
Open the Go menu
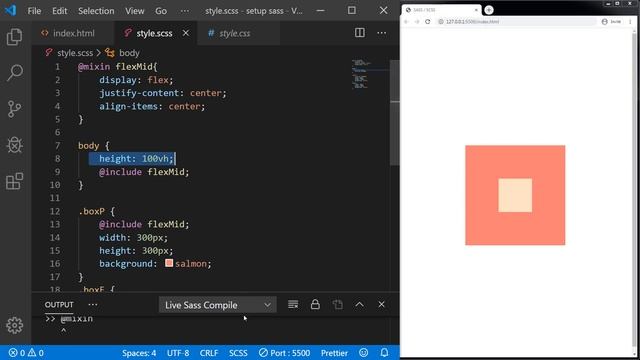pyautogui.click(x=161, y=11)
